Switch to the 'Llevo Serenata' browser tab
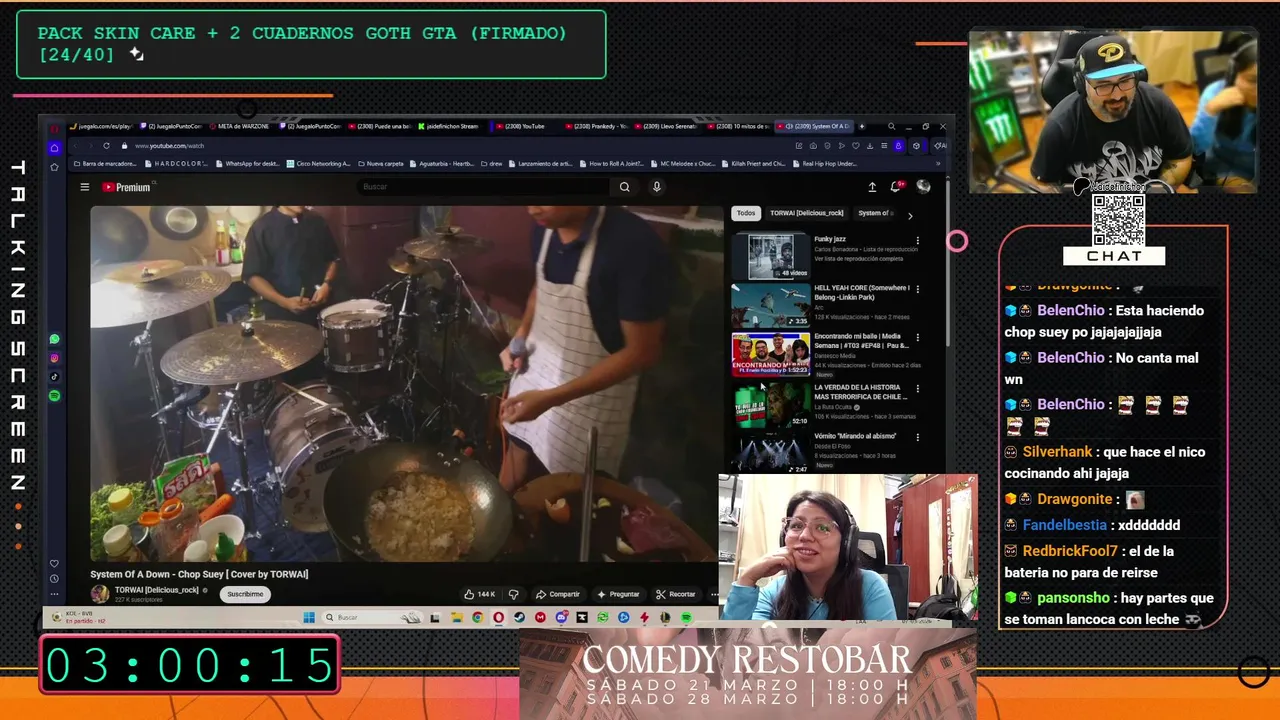This screenshot has width=1280, height=720. 667,126
